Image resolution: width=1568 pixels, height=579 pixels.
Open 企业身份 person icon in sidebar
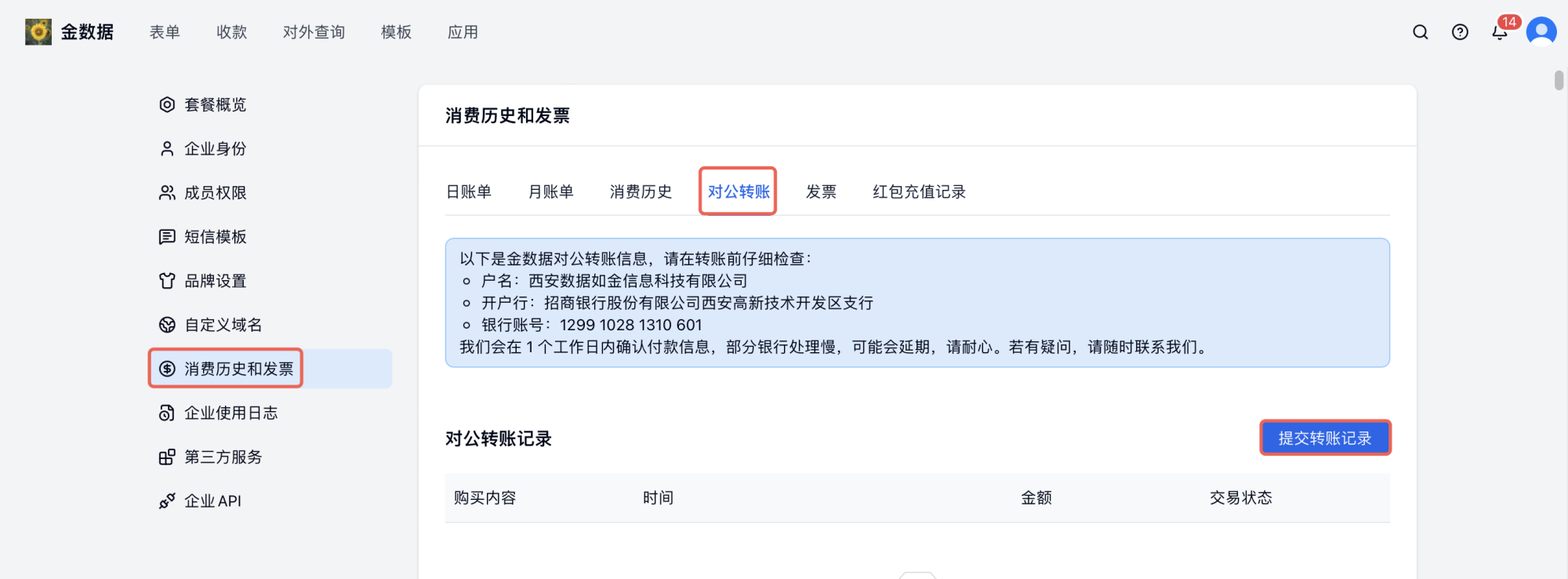pos(167,149)
